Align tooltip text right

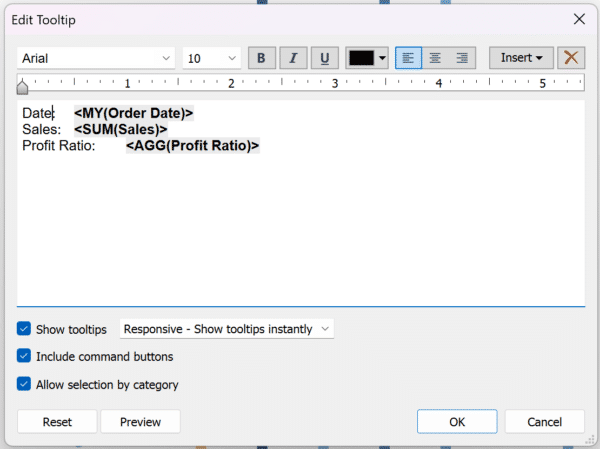[x=462, y=58]
